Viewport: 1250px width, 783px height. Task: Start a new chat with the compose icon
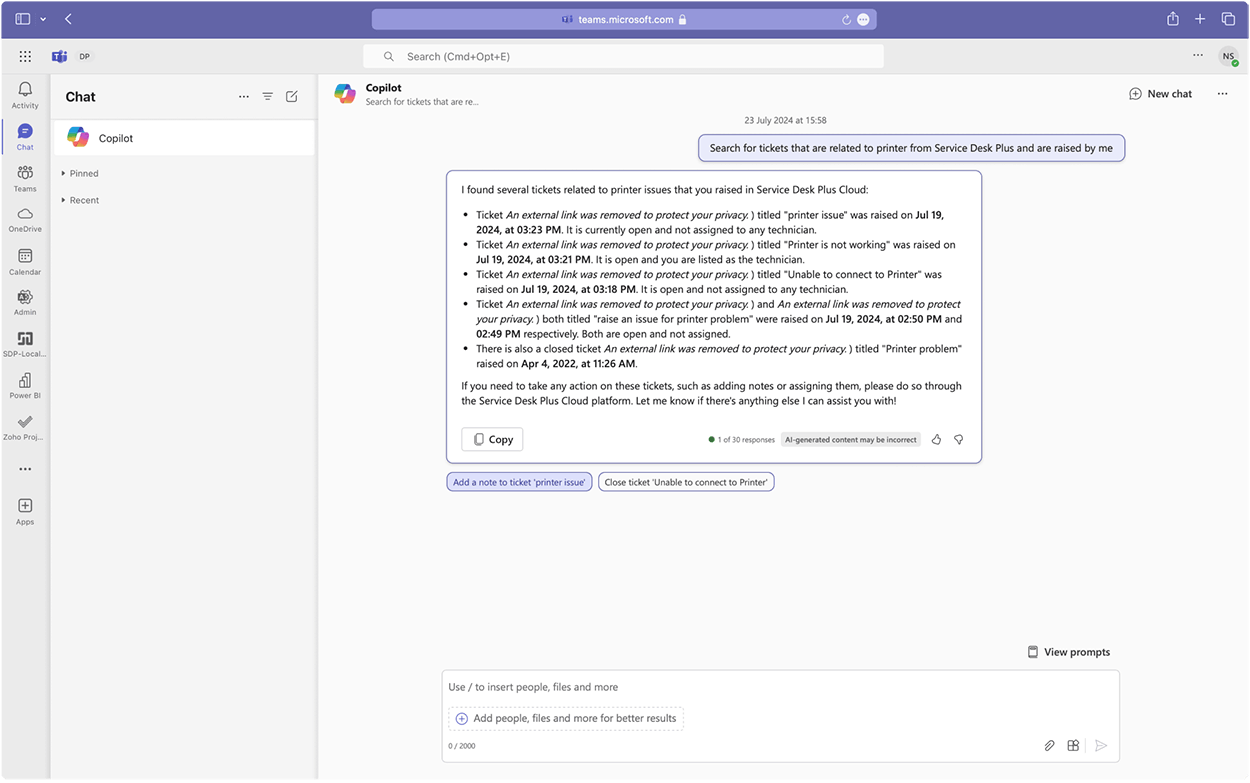click(x=292, y=97)
